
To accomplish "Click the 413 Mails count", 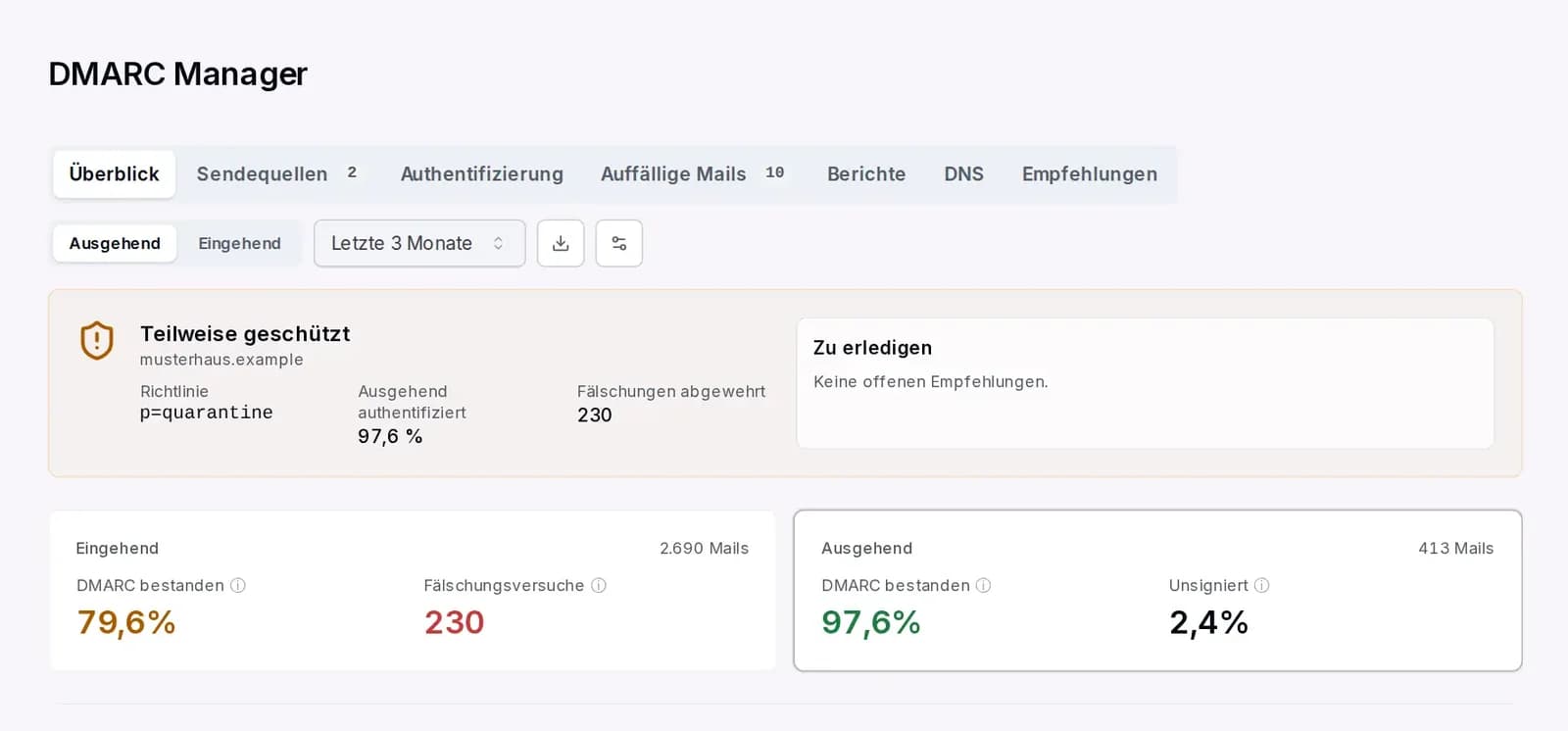I will coord(1456,548).
